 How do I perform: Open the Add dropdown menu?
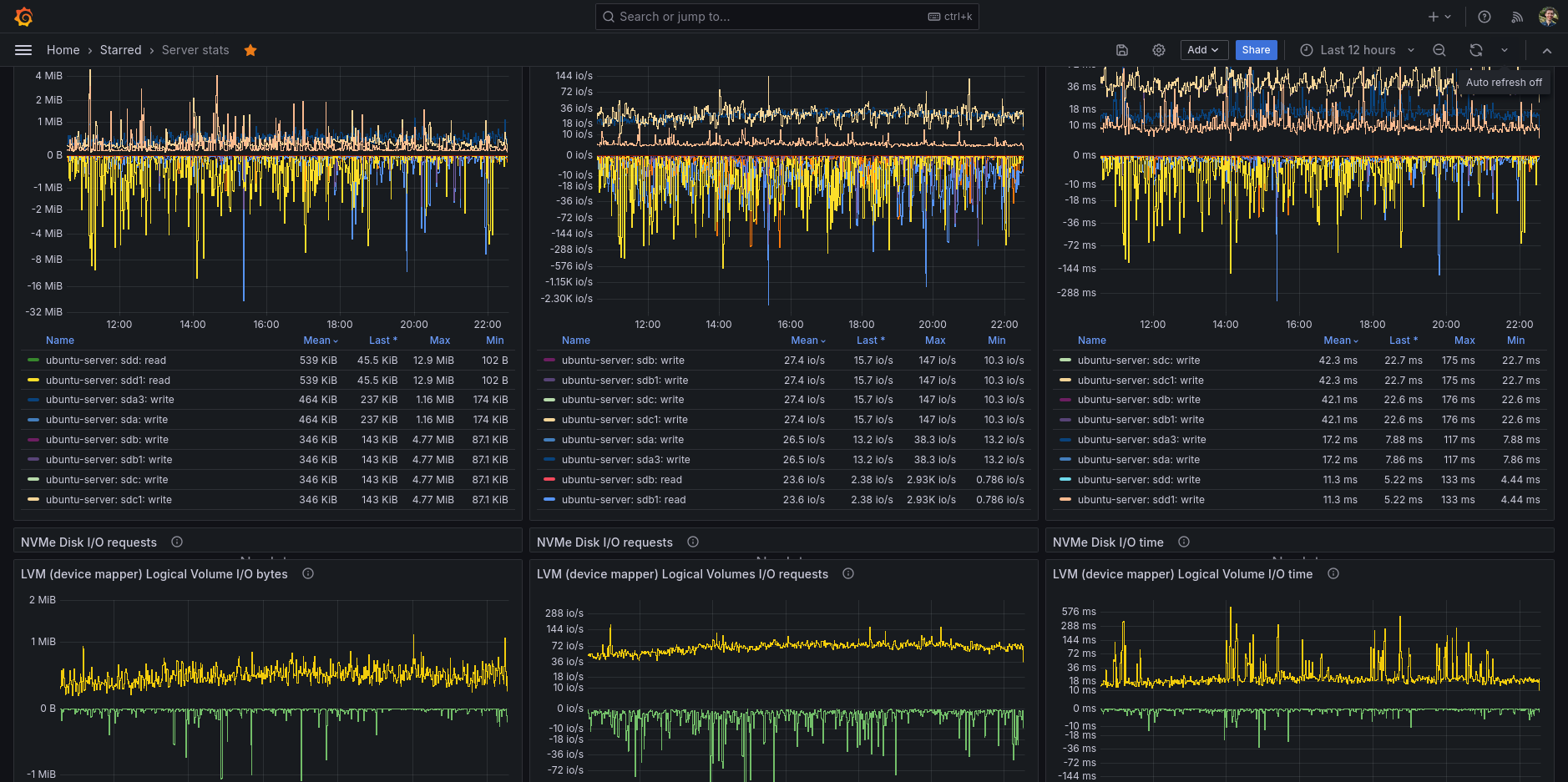(x=1203, y=50)
